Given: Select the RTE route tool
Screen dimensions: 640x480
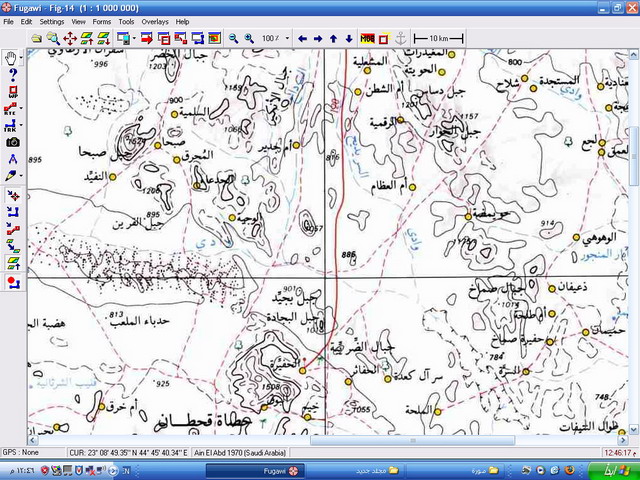Looking at the screenshot, I should click(10, 109).
